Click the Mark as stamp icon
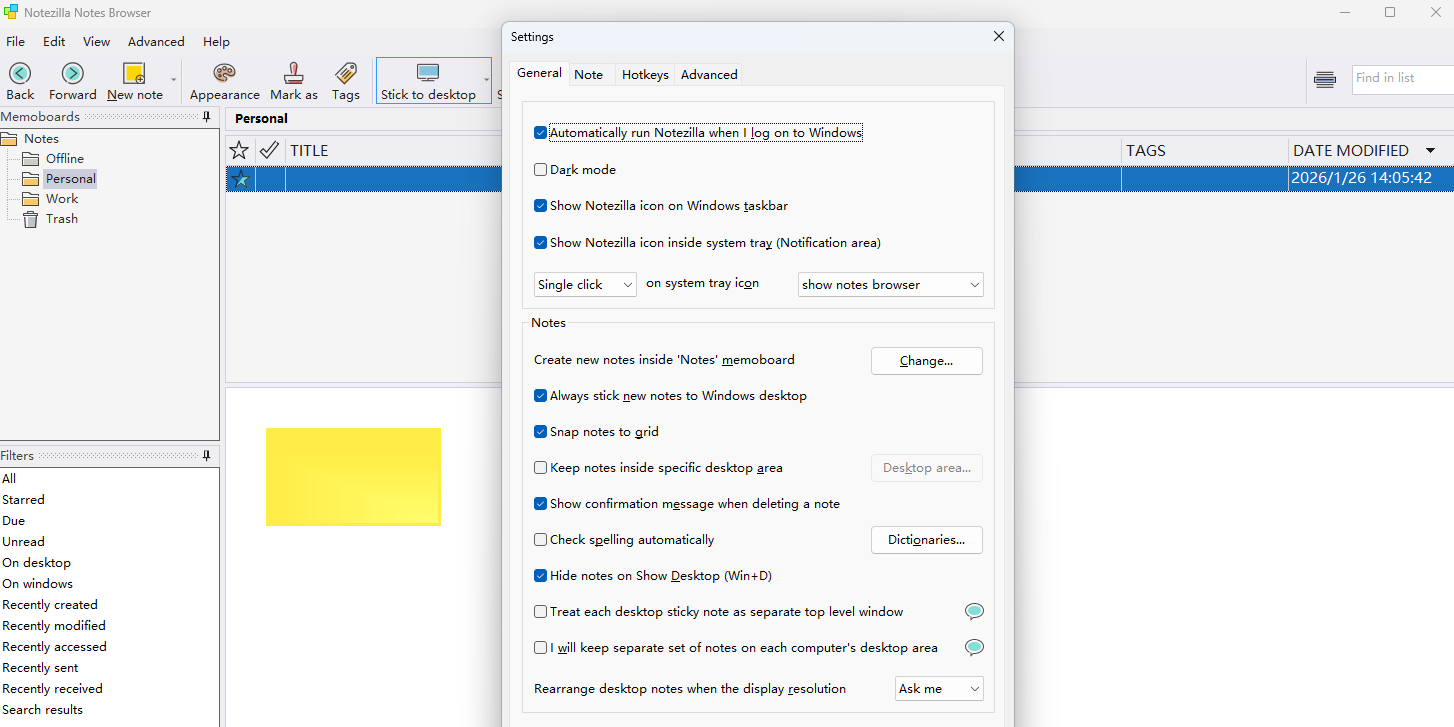Viewport: 1454px width, 727px height. pyautogui.click(x=294, y=73)
